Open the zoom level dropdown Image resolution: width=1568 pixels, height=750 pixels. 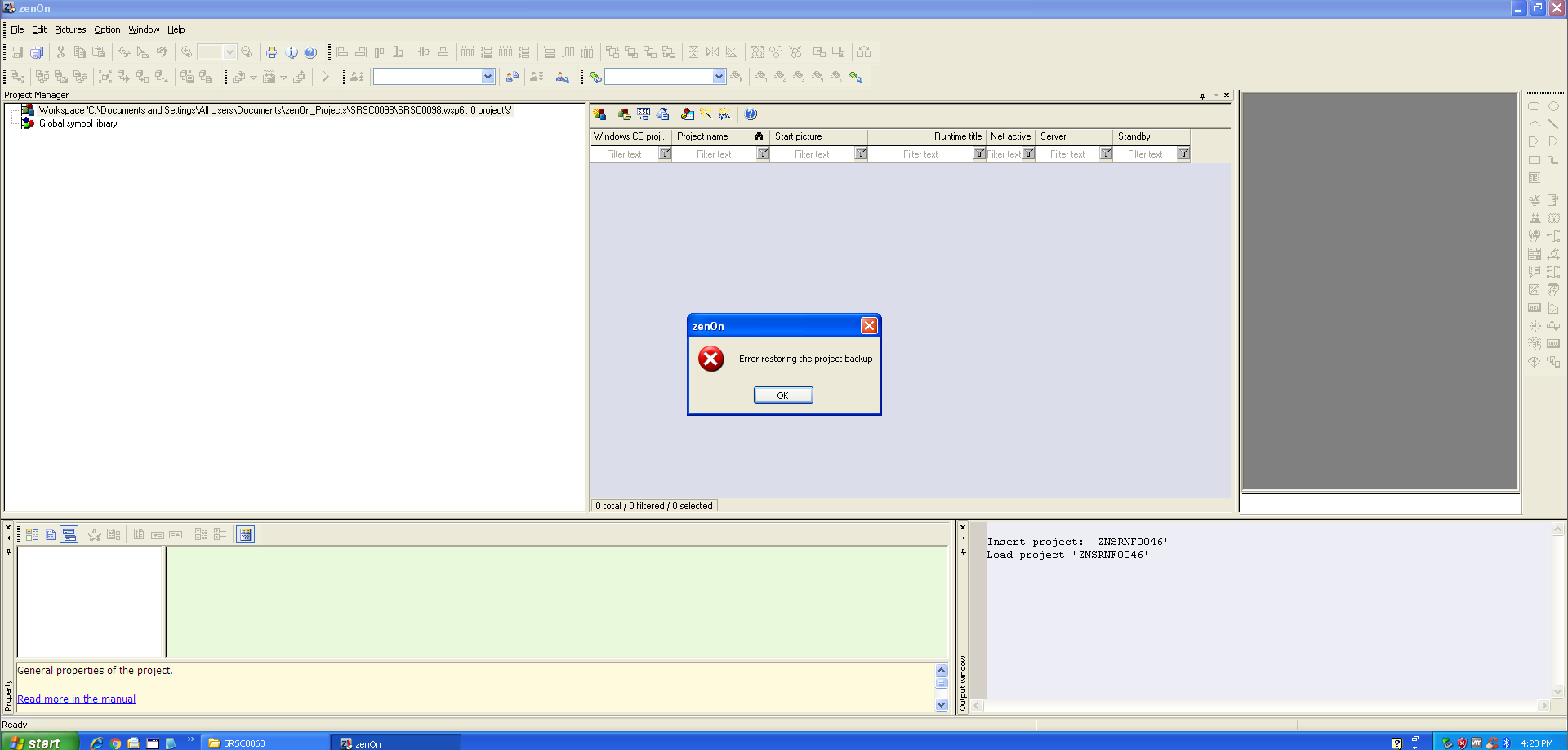pyautogui.click(x=229, y=52)
